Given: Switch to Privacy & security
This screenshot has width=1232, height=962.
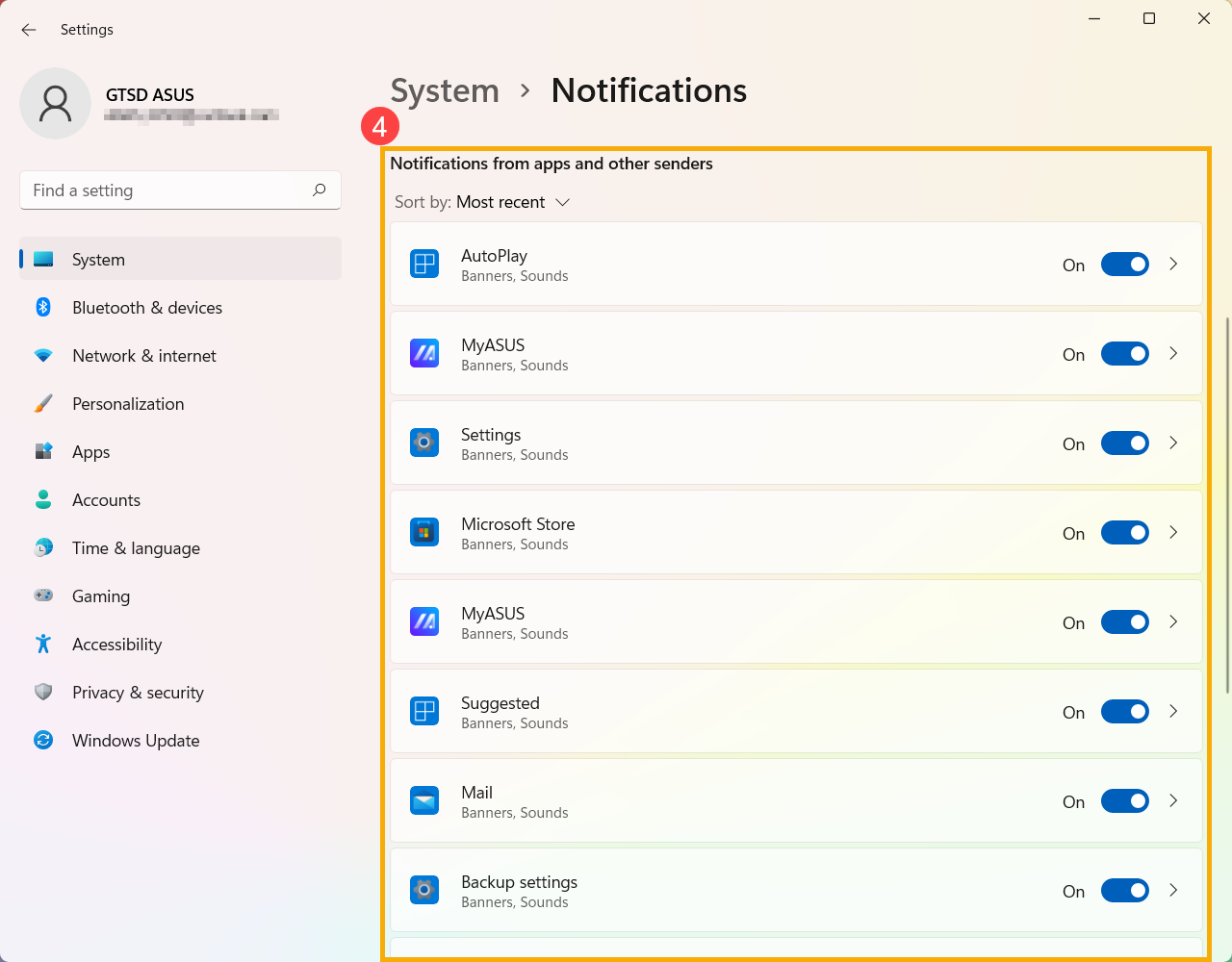Looking at the screenshot, I should [x=138, y=692].
